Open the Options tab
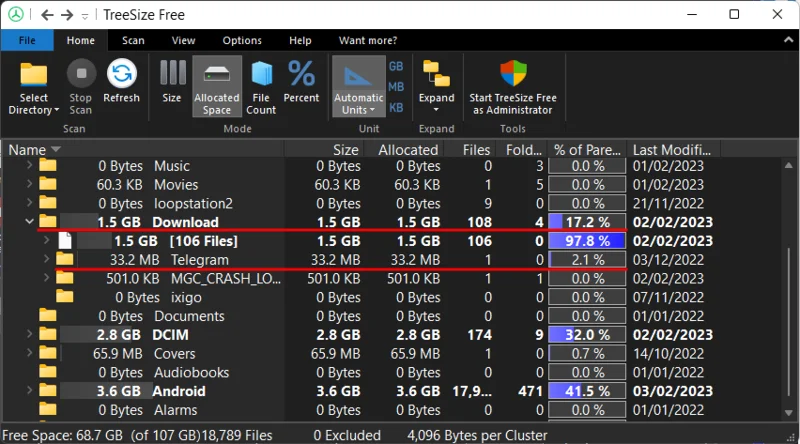The height and width of the screenshot is (444, 800). (x=242, y=40)
